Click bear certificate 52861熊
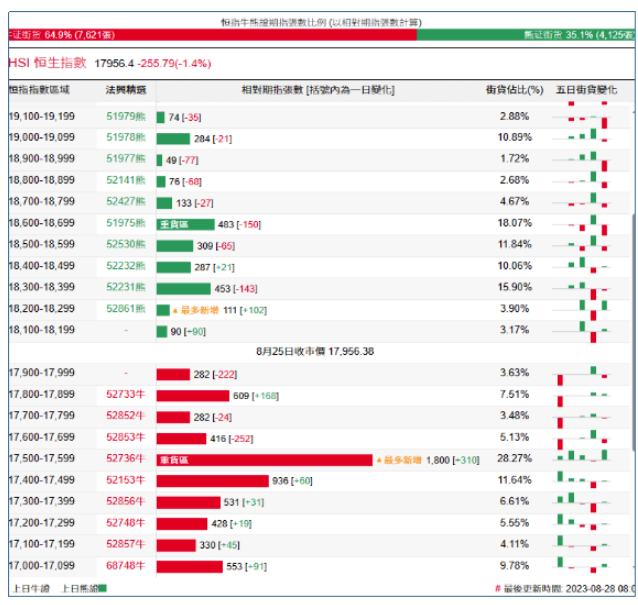This screenshot has width=638, height=605. (125, 309)
